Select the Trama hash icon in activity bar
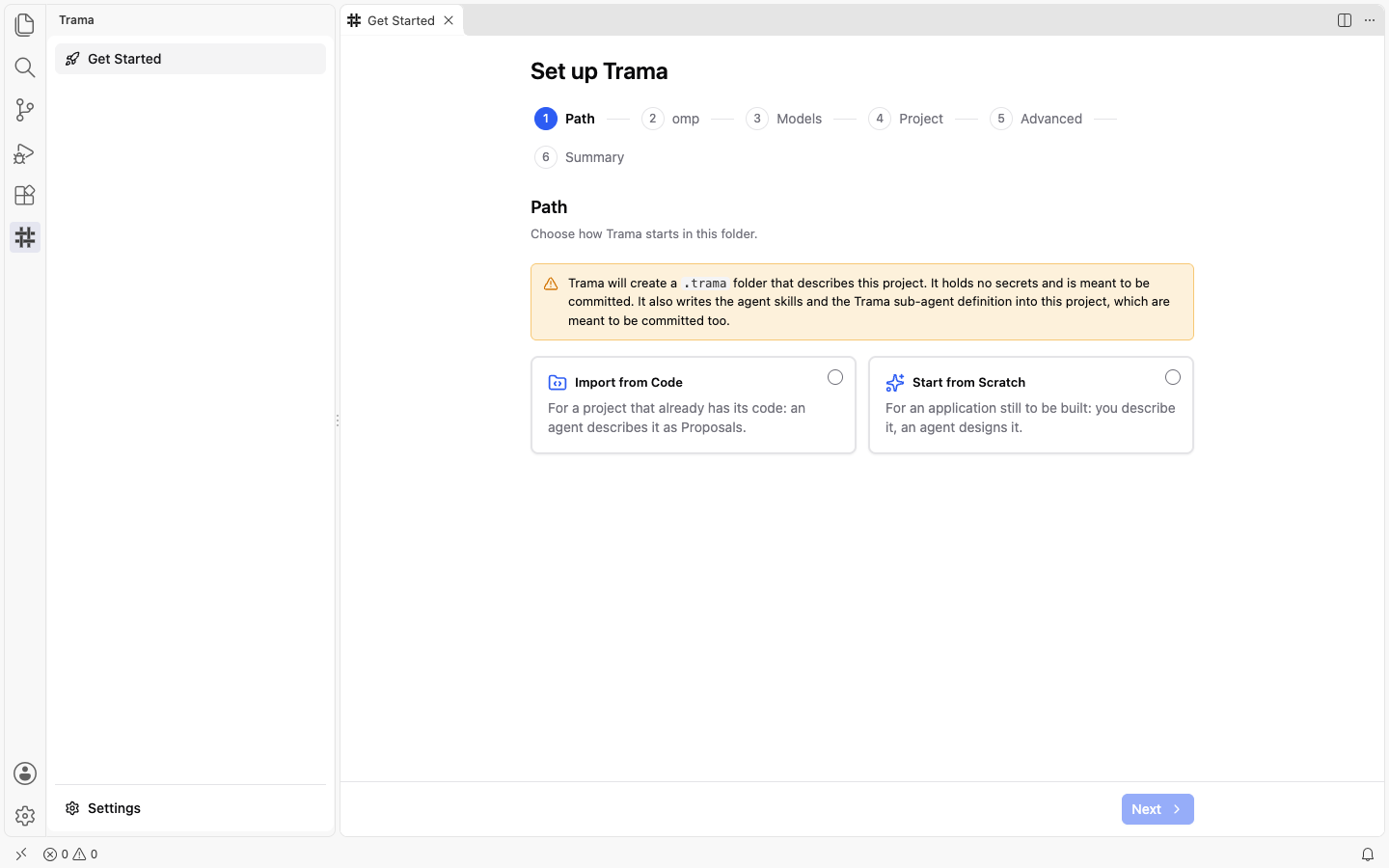 click(x=25, y=237)
